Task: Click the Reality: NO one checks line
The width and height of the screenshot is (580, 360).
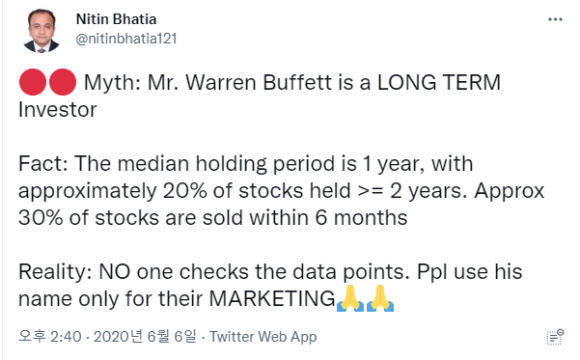Action: [x=270, y=272]
